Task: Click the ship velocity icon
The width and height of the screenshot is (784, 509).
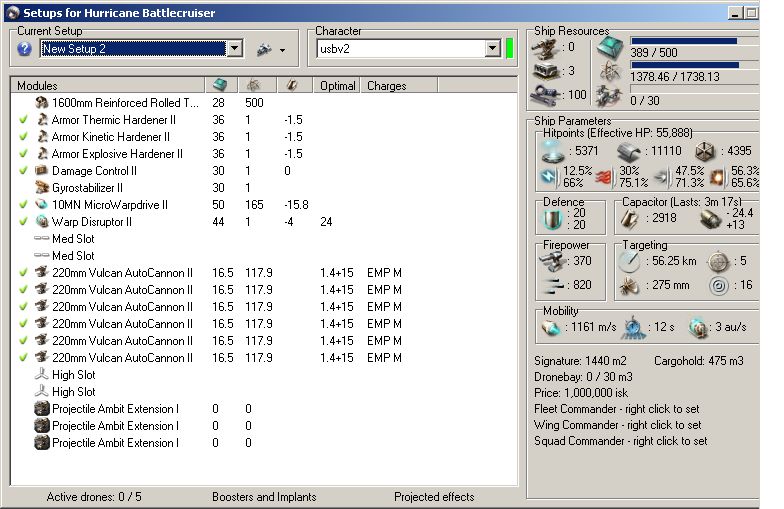Action: [551, 328]
